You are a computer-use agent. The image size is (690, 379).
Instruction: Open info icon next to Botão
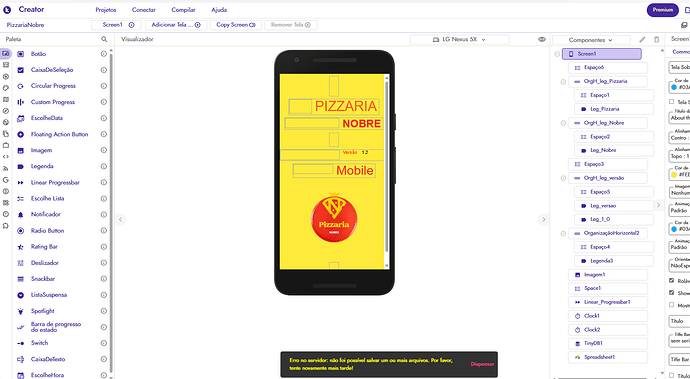tap(104, 54)
